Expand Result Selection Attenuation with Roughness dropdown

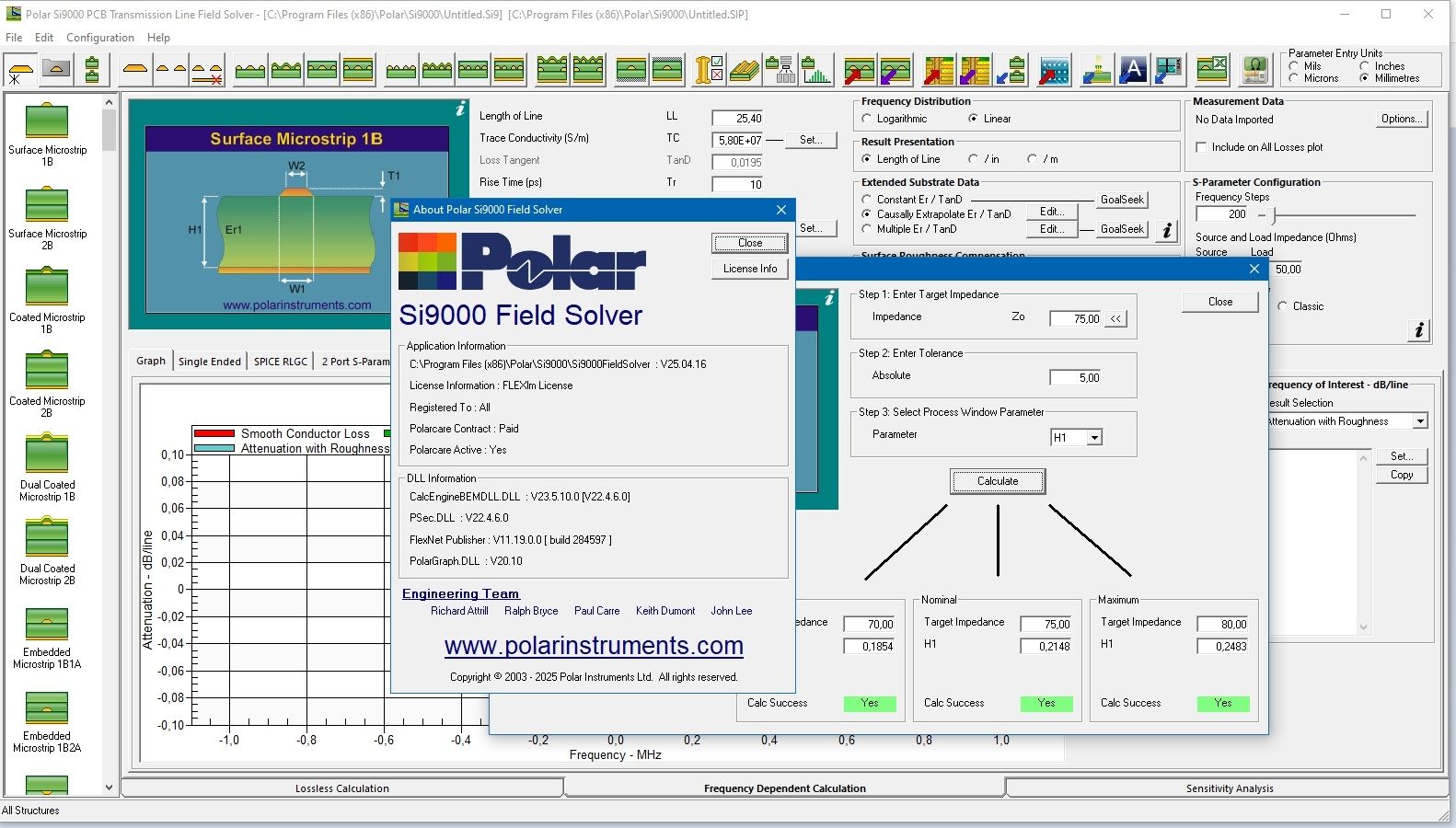coord(1420,421)
